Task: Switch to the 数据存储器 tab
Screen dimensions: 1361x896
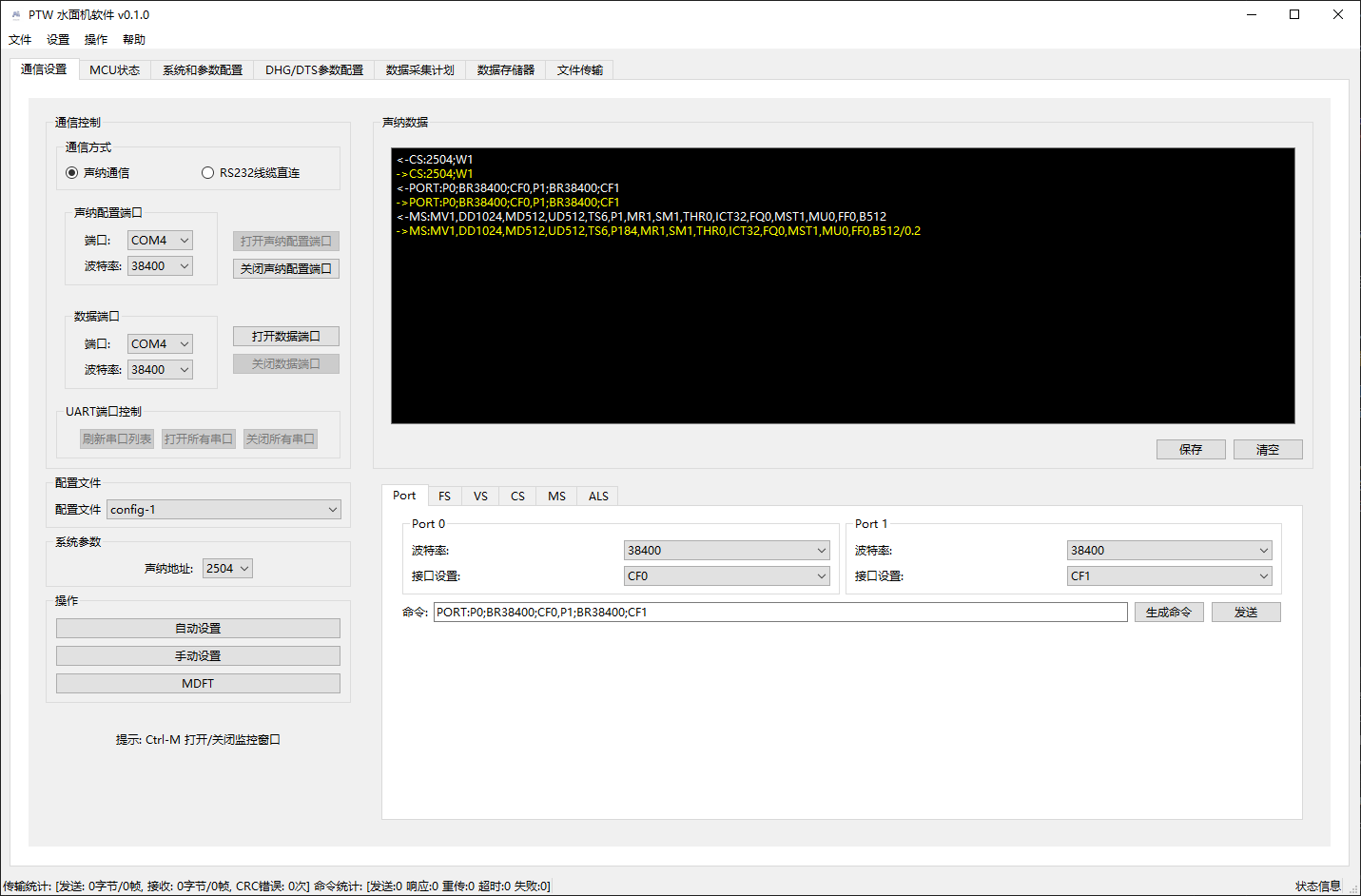Action: pyautogui.click(x=506, y=70)
